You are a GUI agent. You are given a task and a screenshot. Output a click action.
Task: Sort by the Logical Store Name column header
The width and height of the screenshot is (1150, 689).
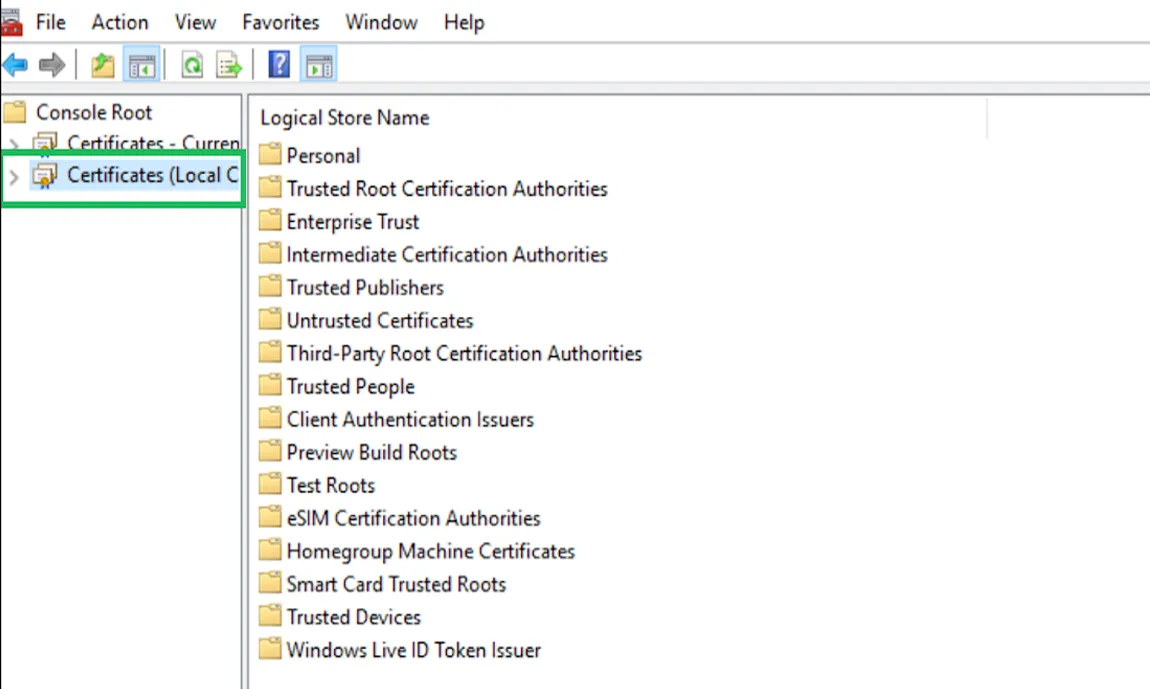point(345,118)
